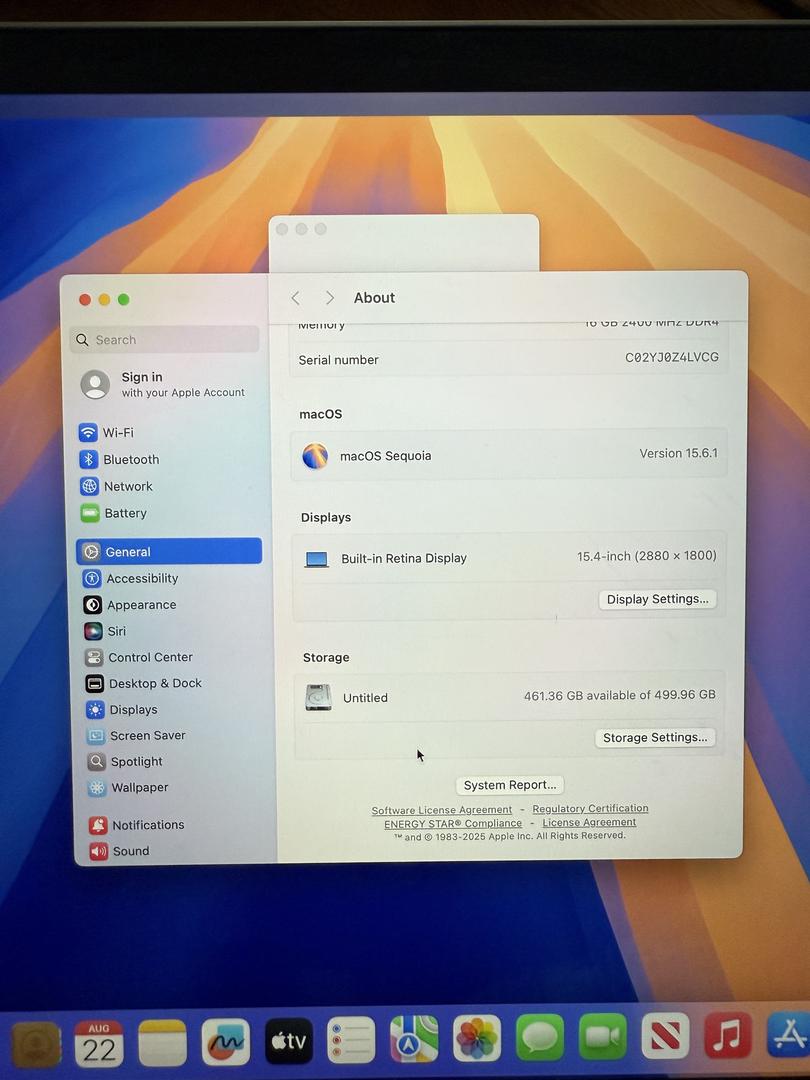
Task: Click the laptop icon beside Built-in Retina Display
Action: click(x=317, y=559)
